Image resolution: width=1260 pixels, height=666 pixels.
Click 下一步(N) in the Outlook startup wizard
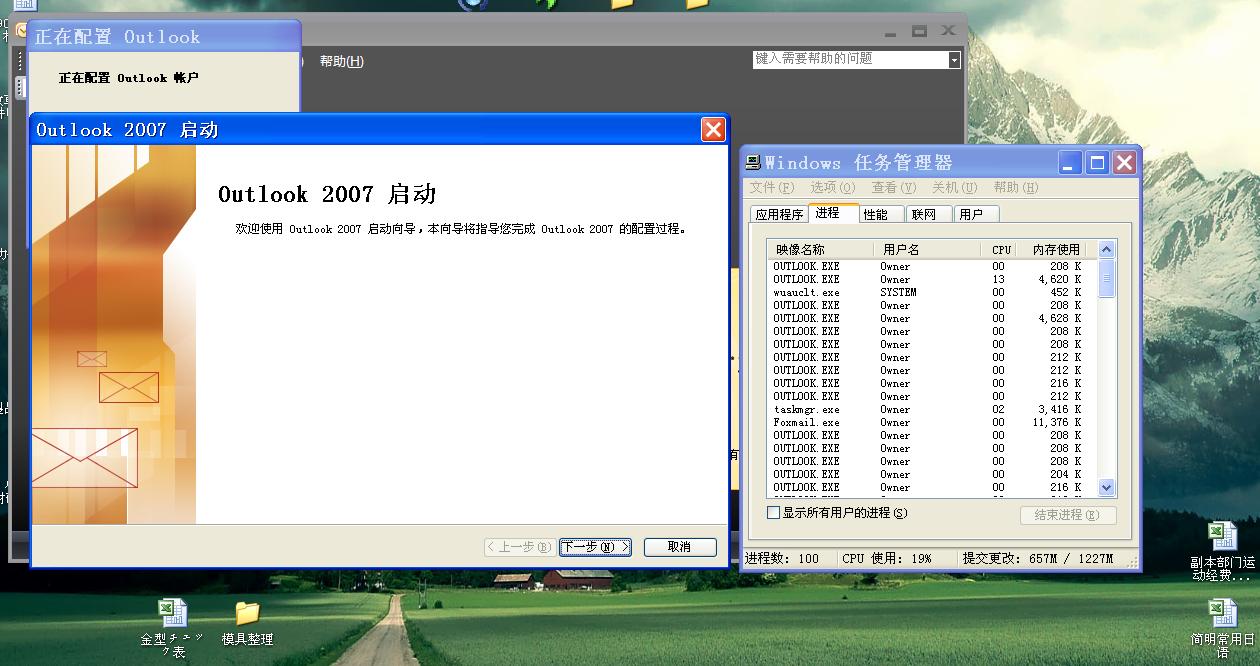click(595, 547)
